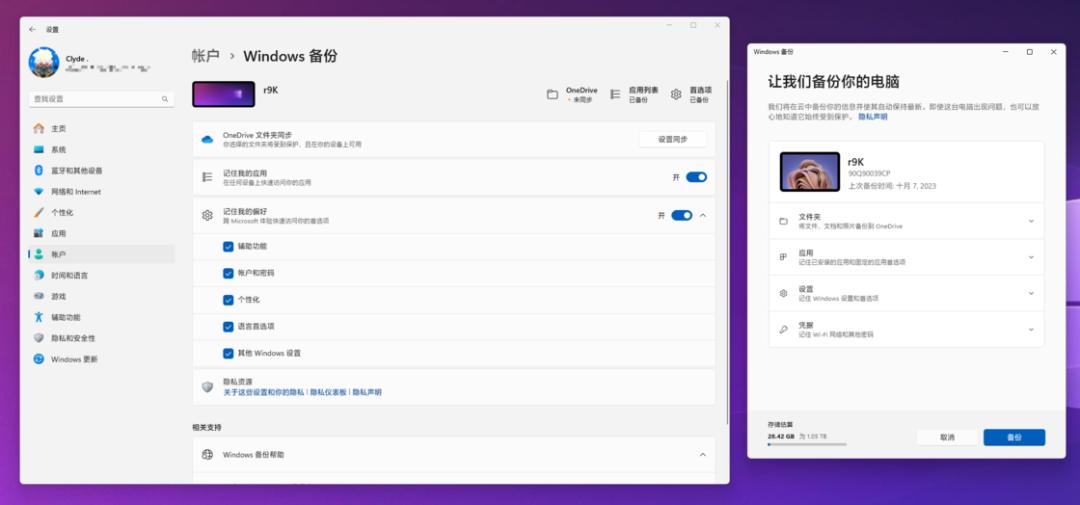Screen dimensions: 1080x505
Task: Click the 设置 gear icon in backup dialog
Action: 783,293
